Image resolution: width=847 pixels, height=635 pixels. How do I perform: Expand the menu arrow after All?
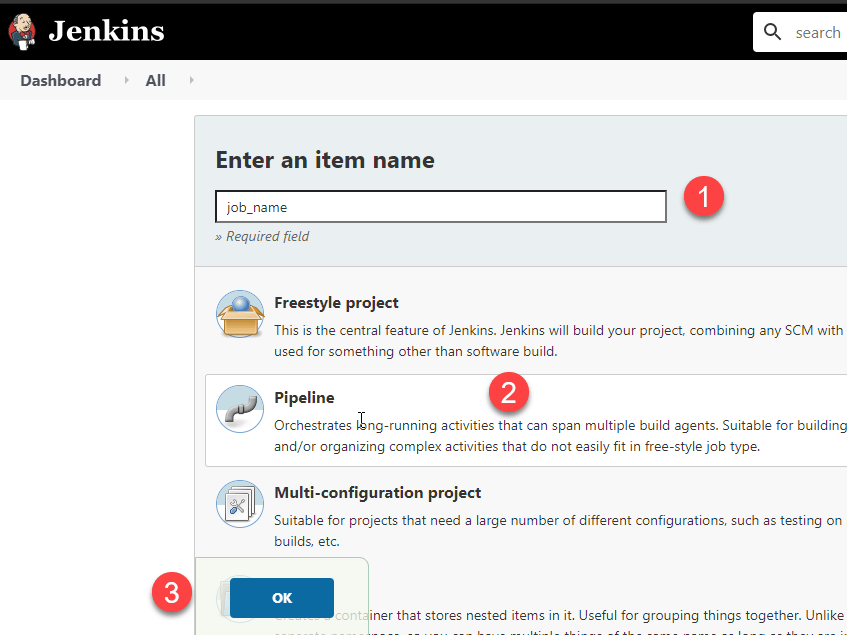pyautogui.click(x=191, y=80)
